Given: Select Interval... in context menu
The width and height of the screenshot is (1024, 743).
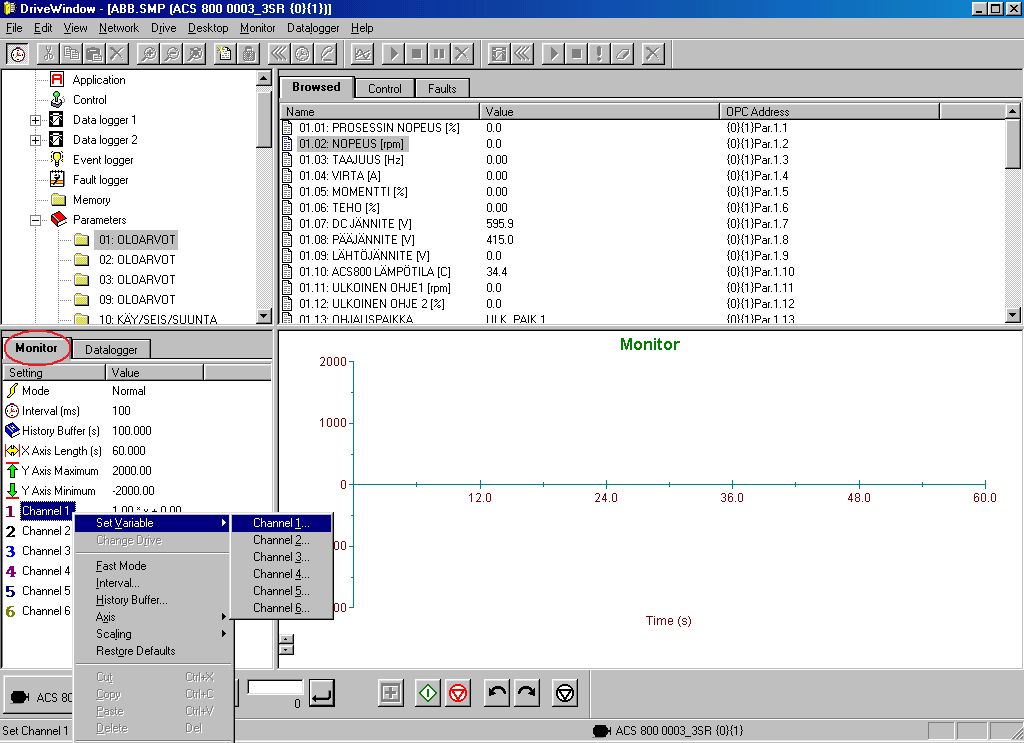Looking at the screenshot, I should tap(152, 583).
